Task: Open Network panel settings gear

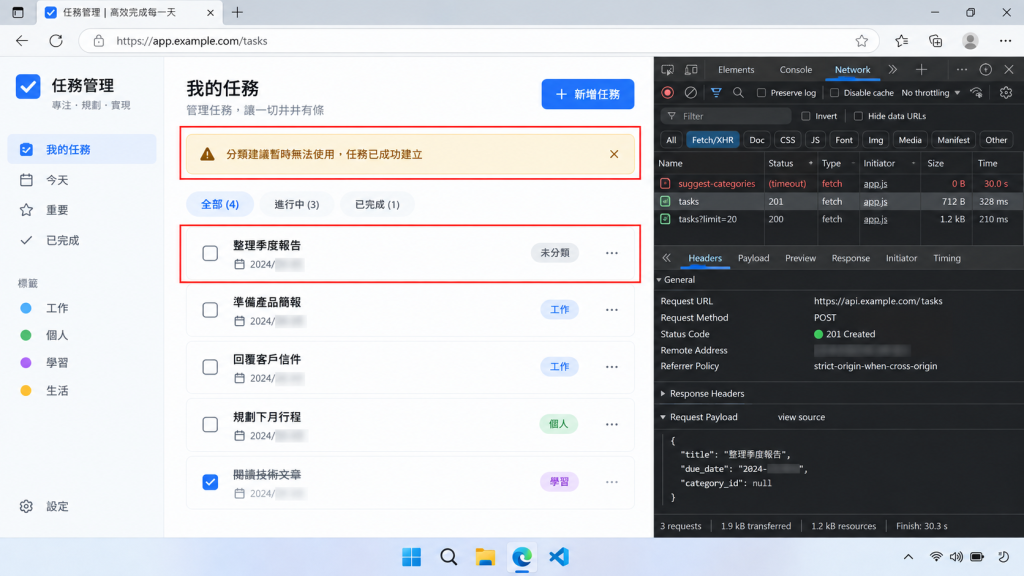Action: 1006,93
